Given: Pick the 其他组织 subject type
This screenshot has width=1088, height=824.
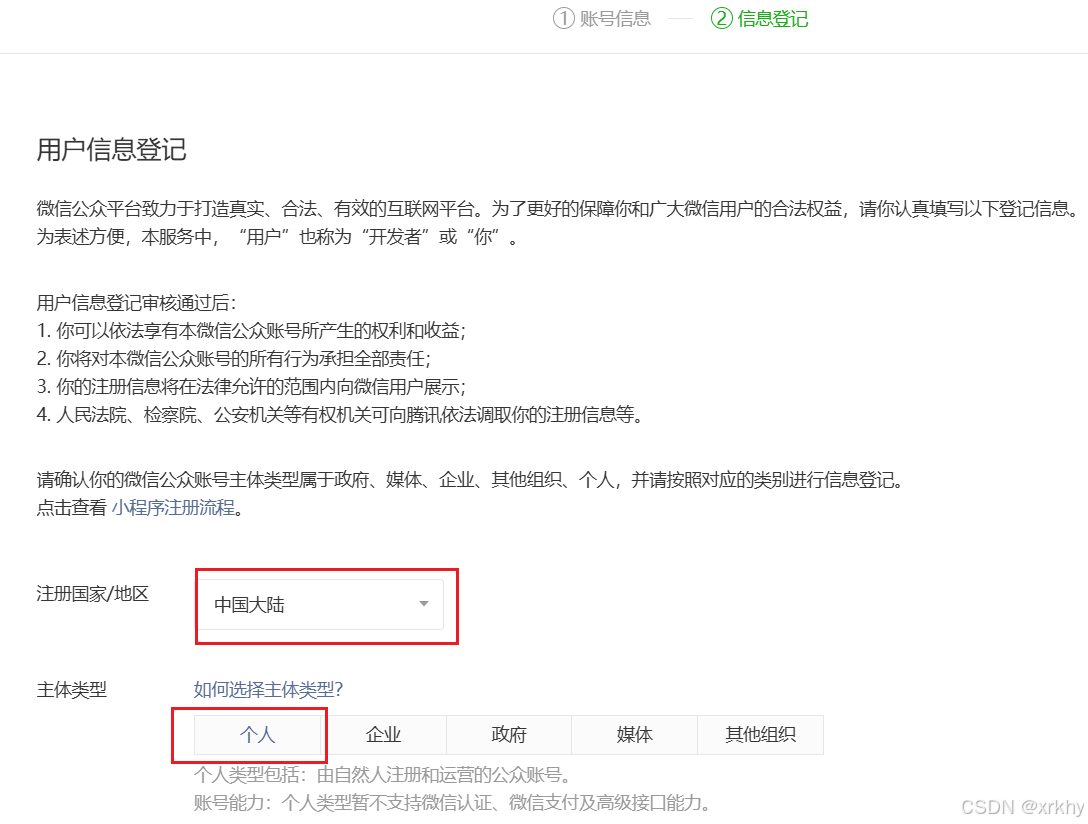Looking at the screenshot, I should [760, 735].
